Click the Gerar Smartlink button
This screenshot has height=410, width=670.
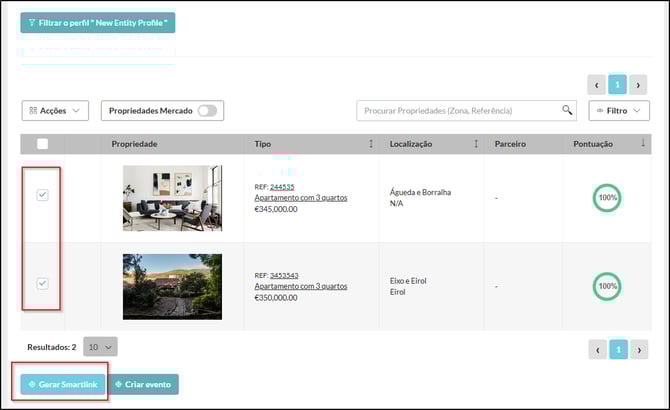point(62,384)
